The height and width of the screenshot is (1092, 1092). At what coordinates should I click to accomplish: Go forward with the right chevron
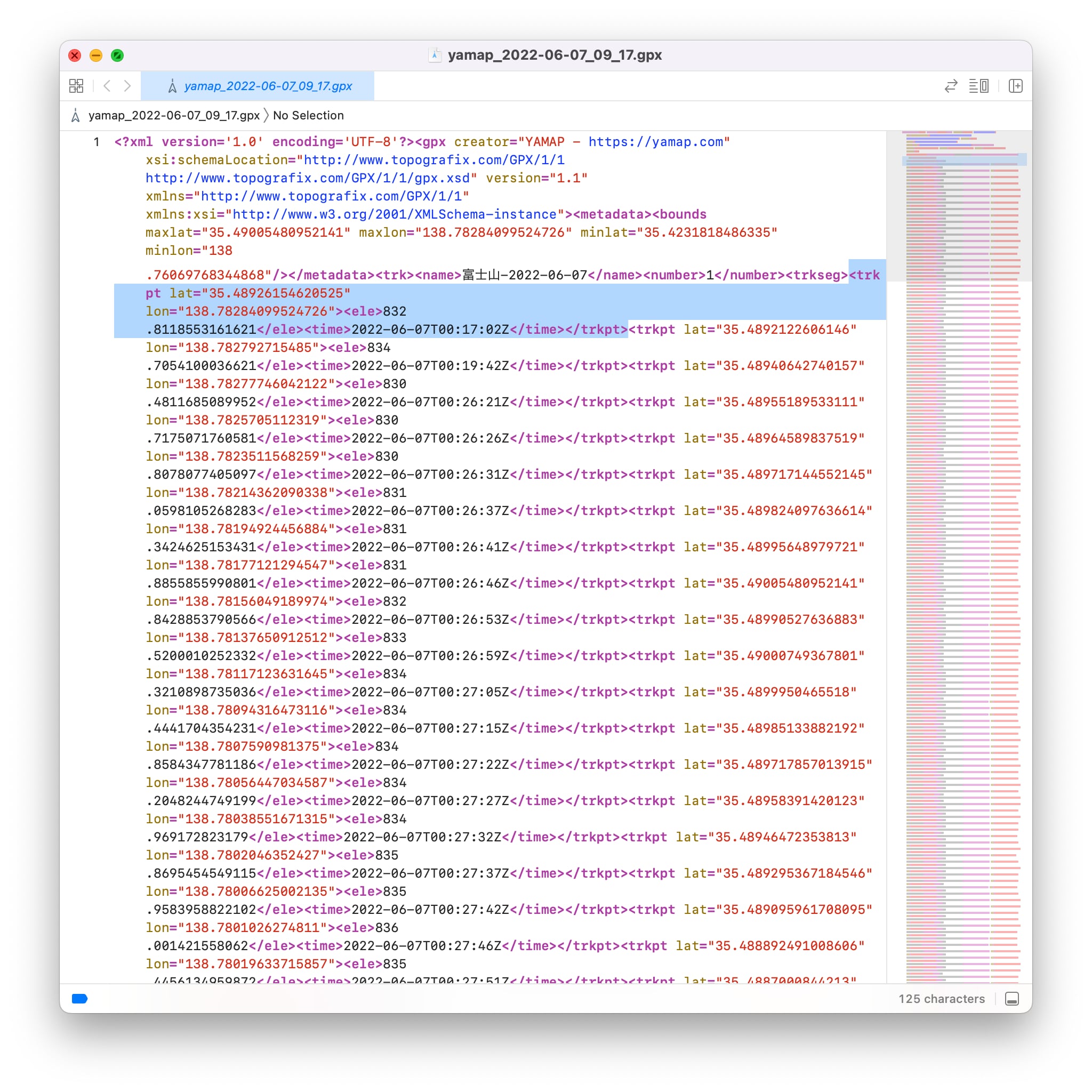tap(128, 86)
